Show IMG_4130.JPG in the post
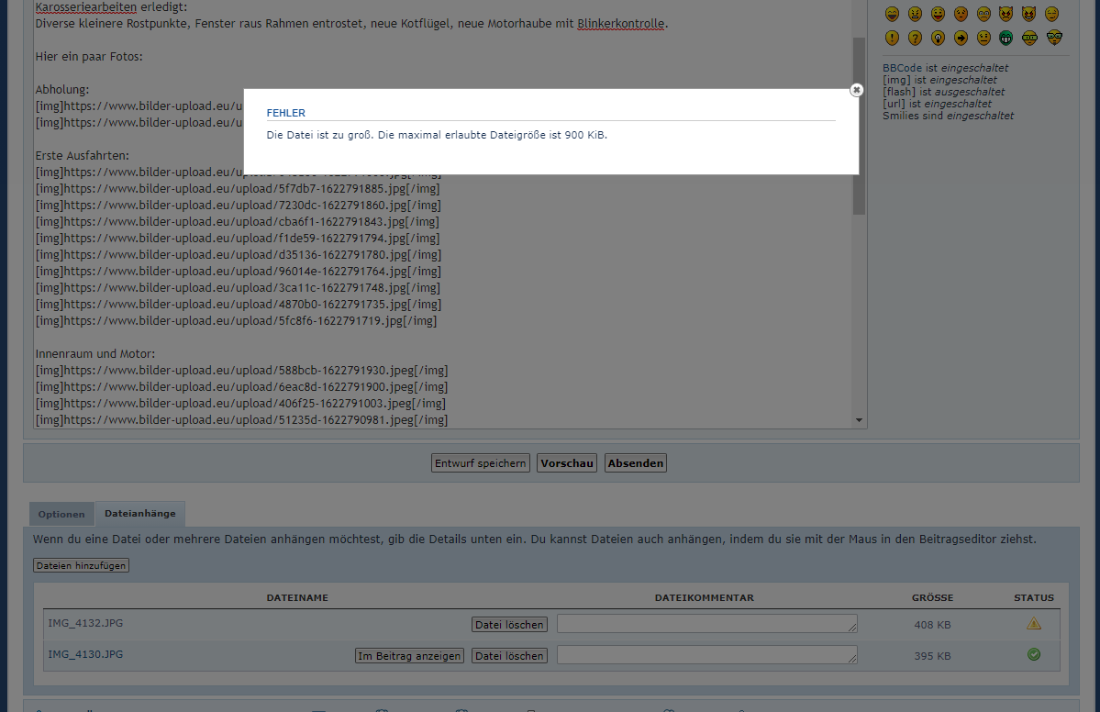 (x=410, y=656)
